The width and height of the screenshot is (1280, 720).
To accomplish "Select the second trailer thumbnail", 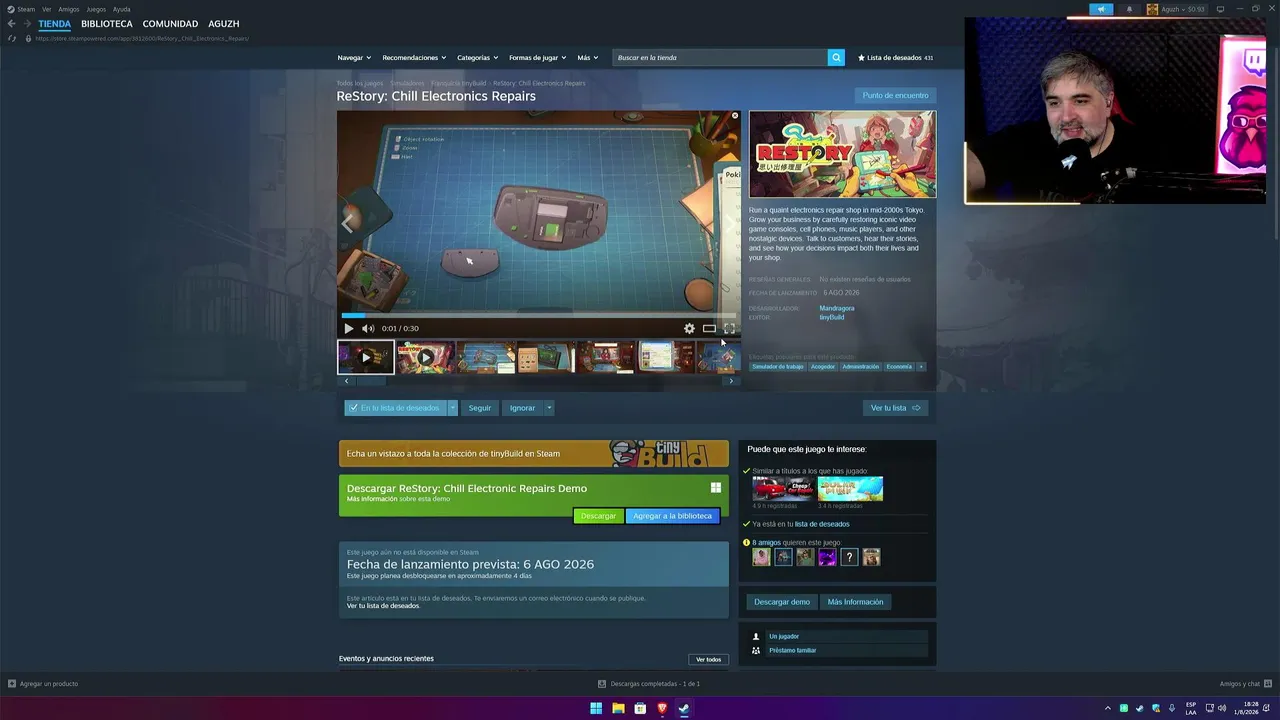I will click(425, 357).
